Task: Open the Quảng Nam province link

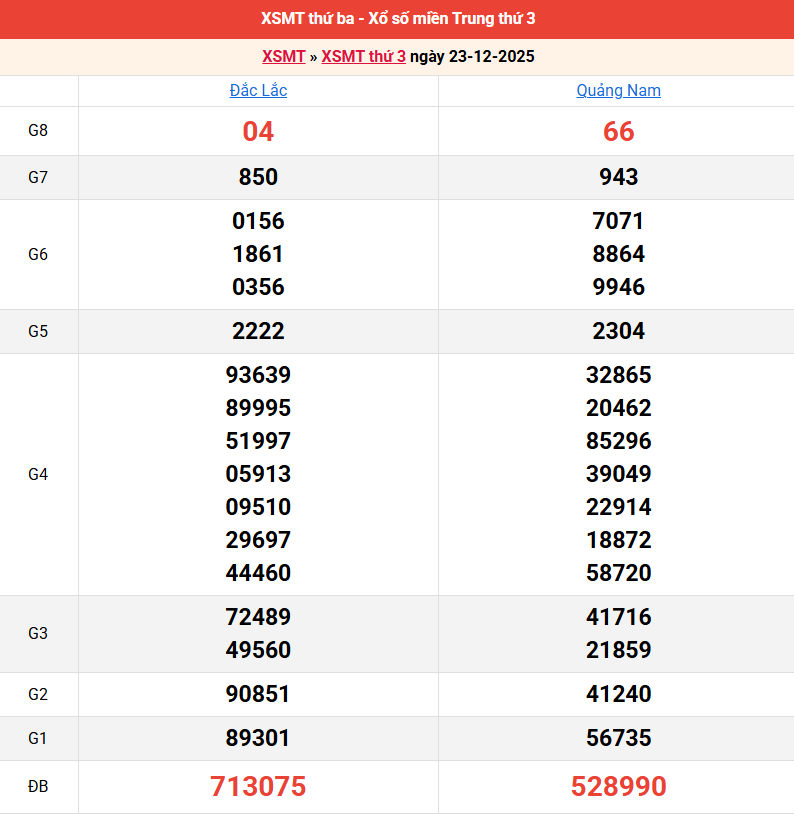Action: tap(618, 91)
